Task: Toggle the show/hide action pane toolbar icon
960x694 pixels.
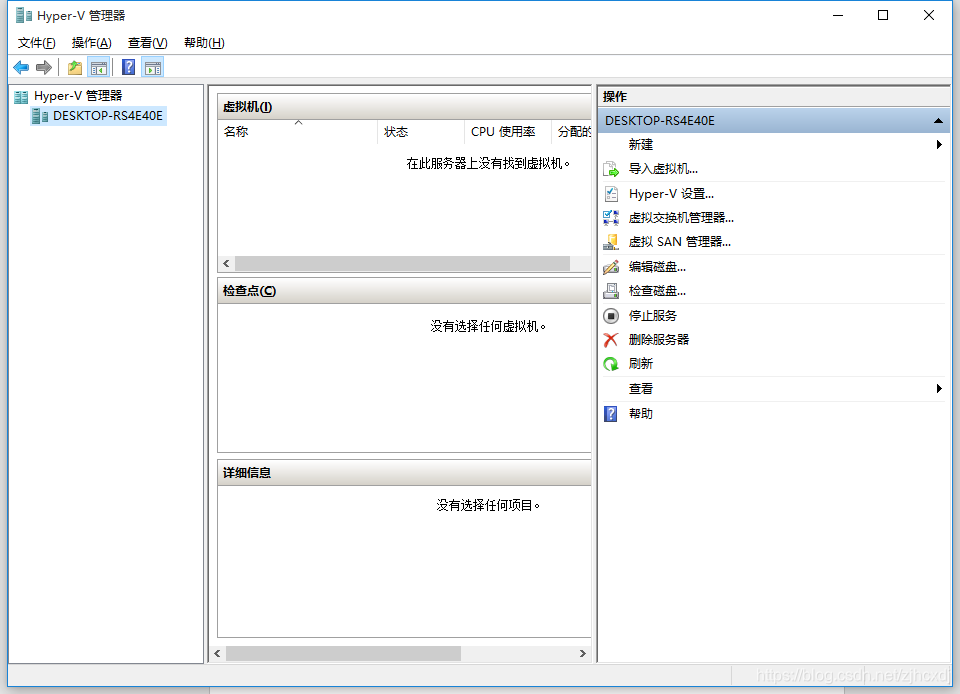Action: 153,67
